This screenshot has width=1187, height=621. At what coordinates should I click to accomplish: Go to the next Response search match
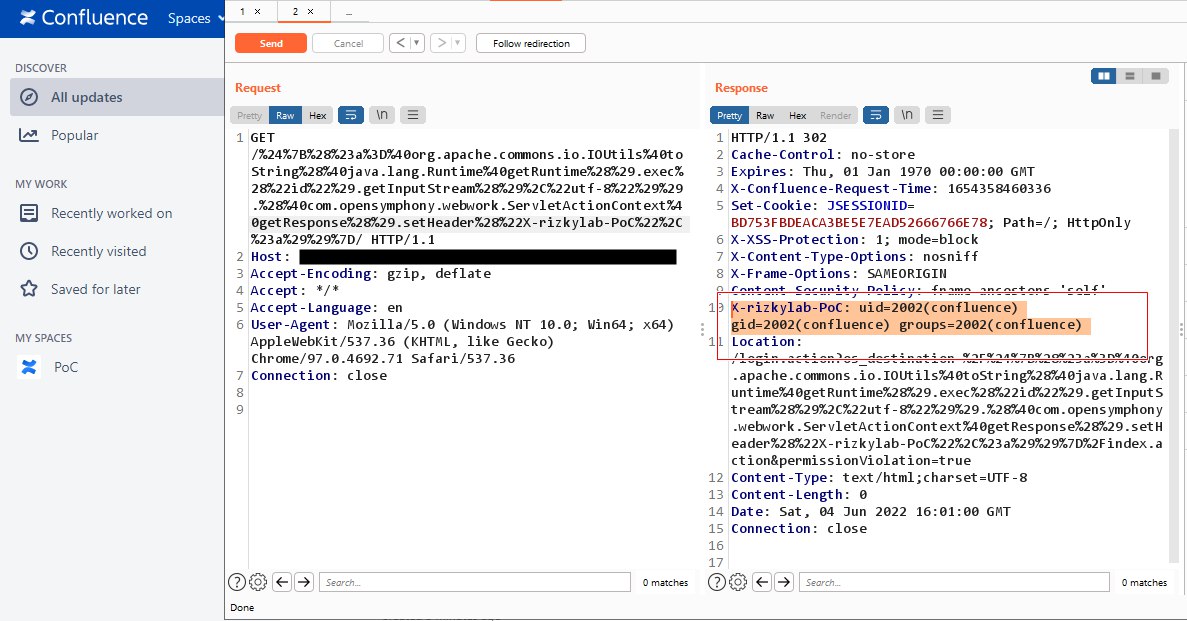tap(784, 582)
